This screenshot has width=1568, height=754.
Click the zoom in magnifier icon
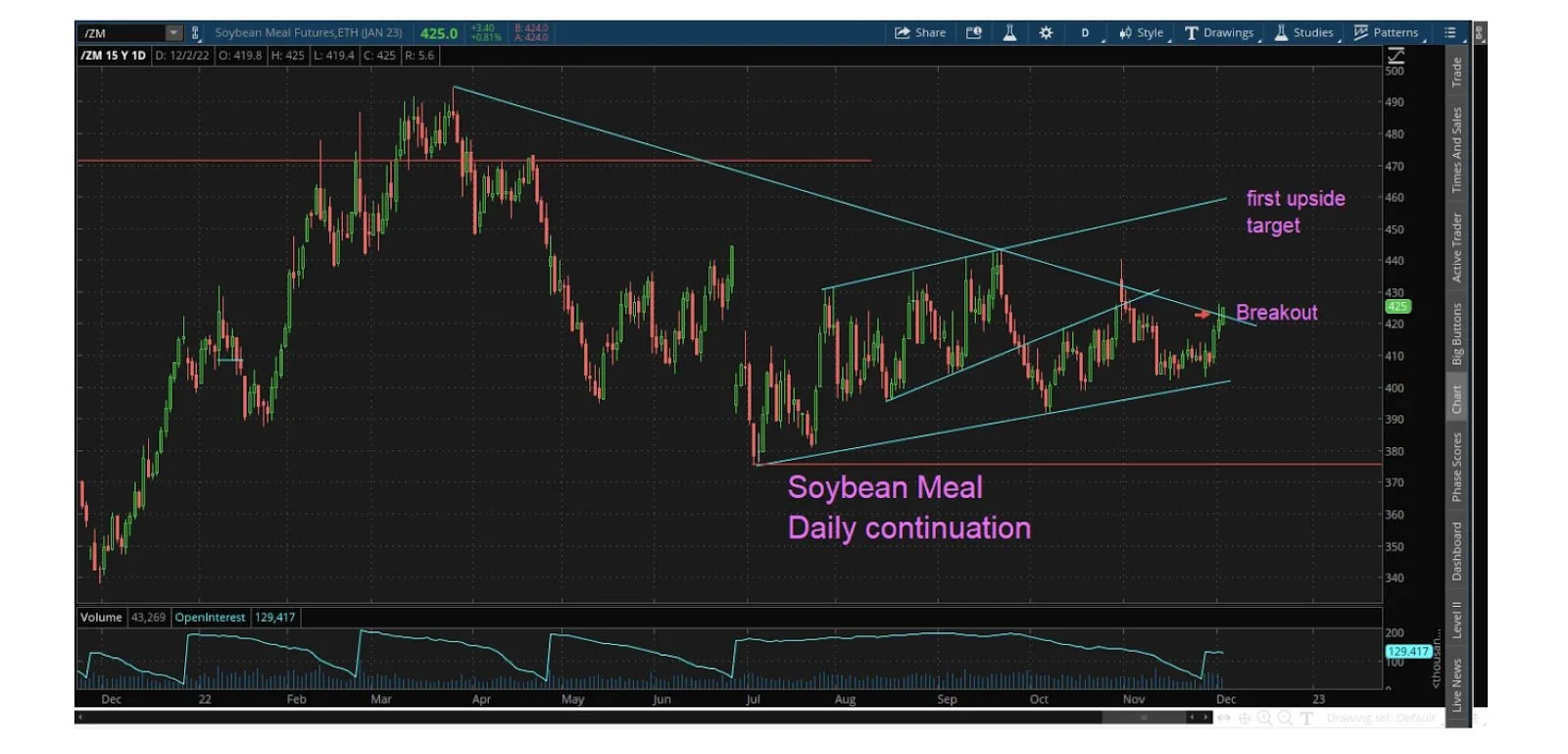click(1264, 718)
